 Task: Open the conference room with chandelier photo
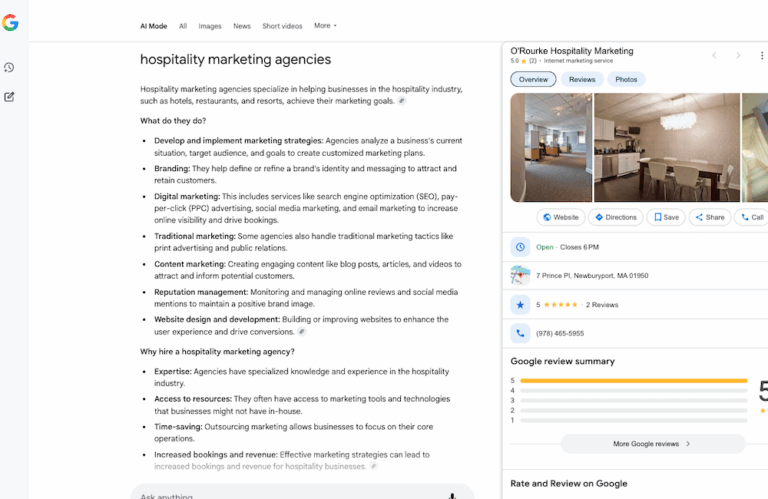667,147
